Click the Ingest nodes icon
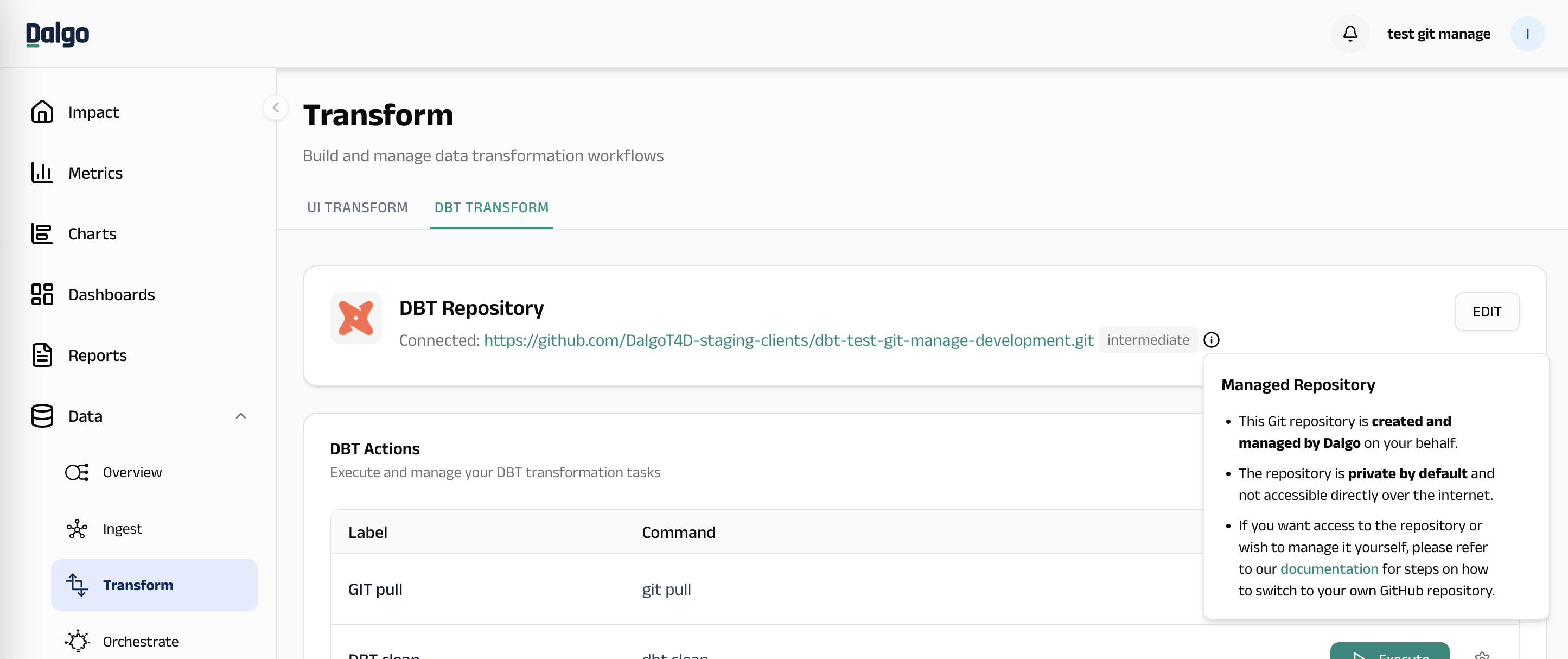Viewport: 1568px width, 659px height. coord(77,529)
